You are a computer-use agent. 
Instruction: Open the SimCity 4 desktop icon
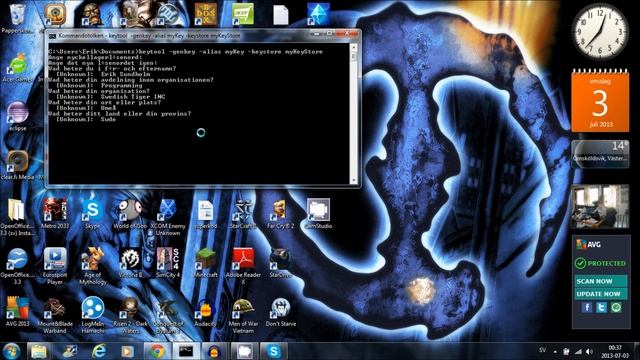point(168,262)
